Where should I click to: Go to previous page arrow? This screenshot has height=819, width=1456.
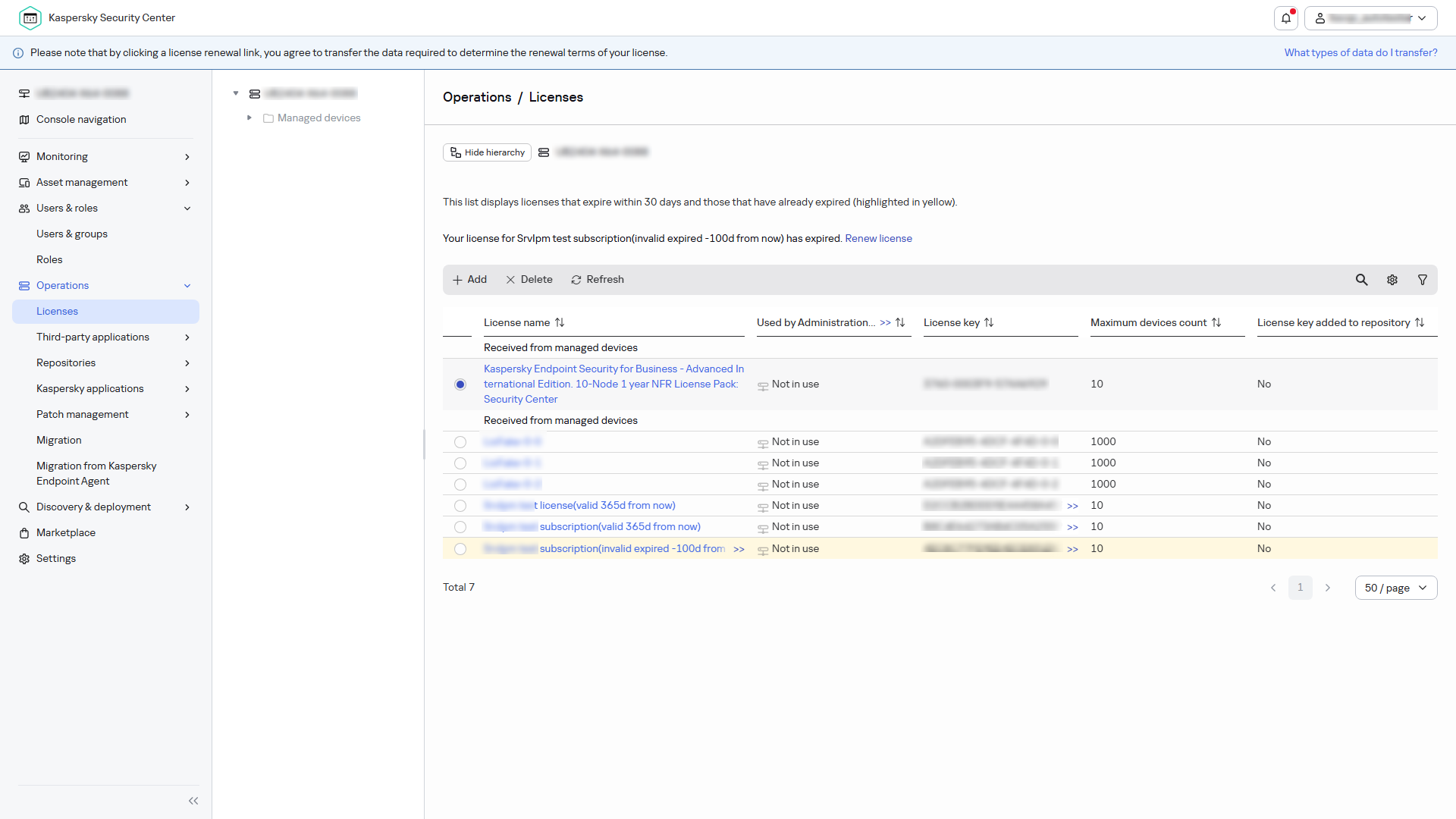pos(1273,588)
